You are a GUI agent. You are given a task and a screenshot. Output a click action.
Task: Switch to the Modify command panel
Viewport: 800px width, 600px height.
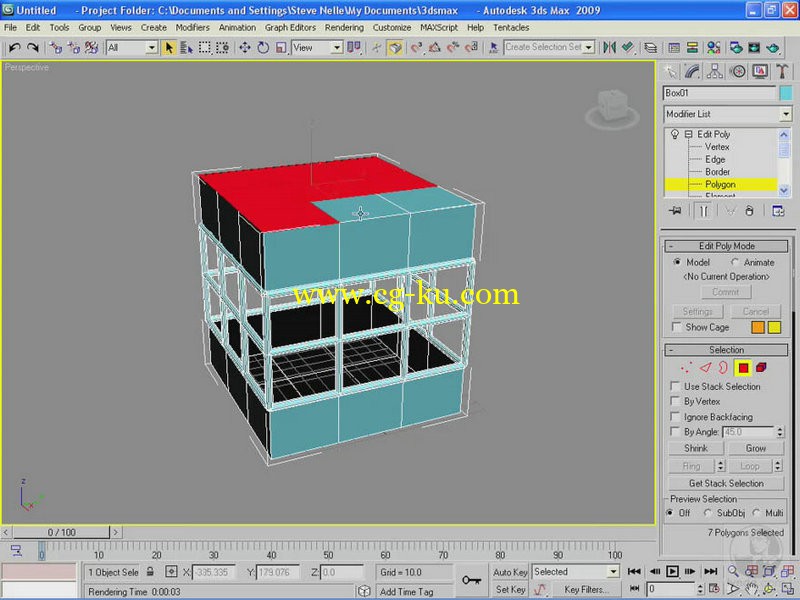click(692, 71)
